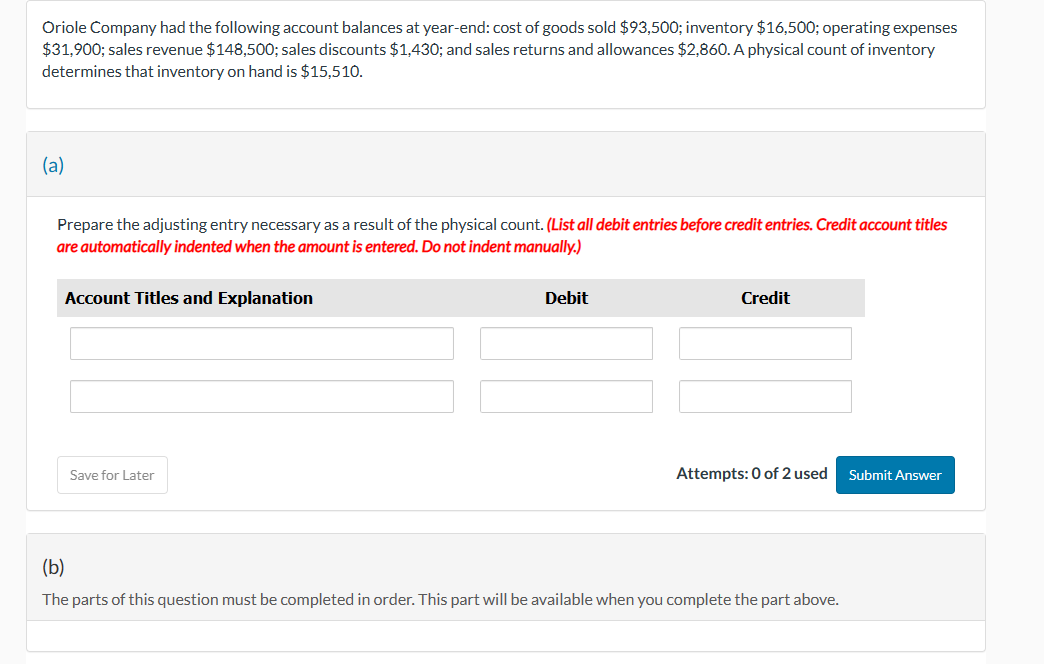
Task: Click the Credit field in the first row
Action: 765,343
